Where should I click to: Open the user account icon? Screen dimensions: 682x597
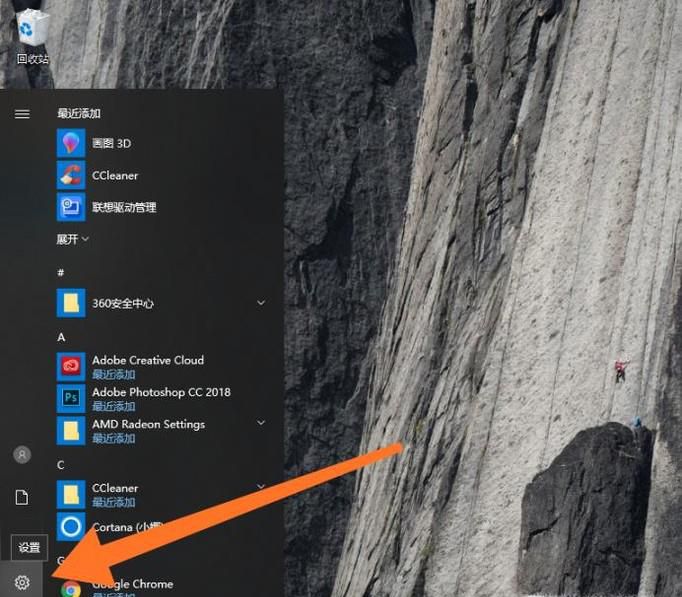point(22,455)
